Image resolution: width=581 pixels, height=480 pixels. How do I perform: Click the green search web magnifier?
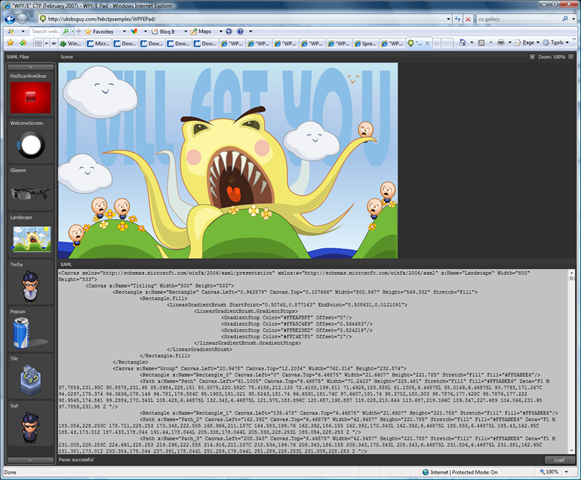point(66,32)
